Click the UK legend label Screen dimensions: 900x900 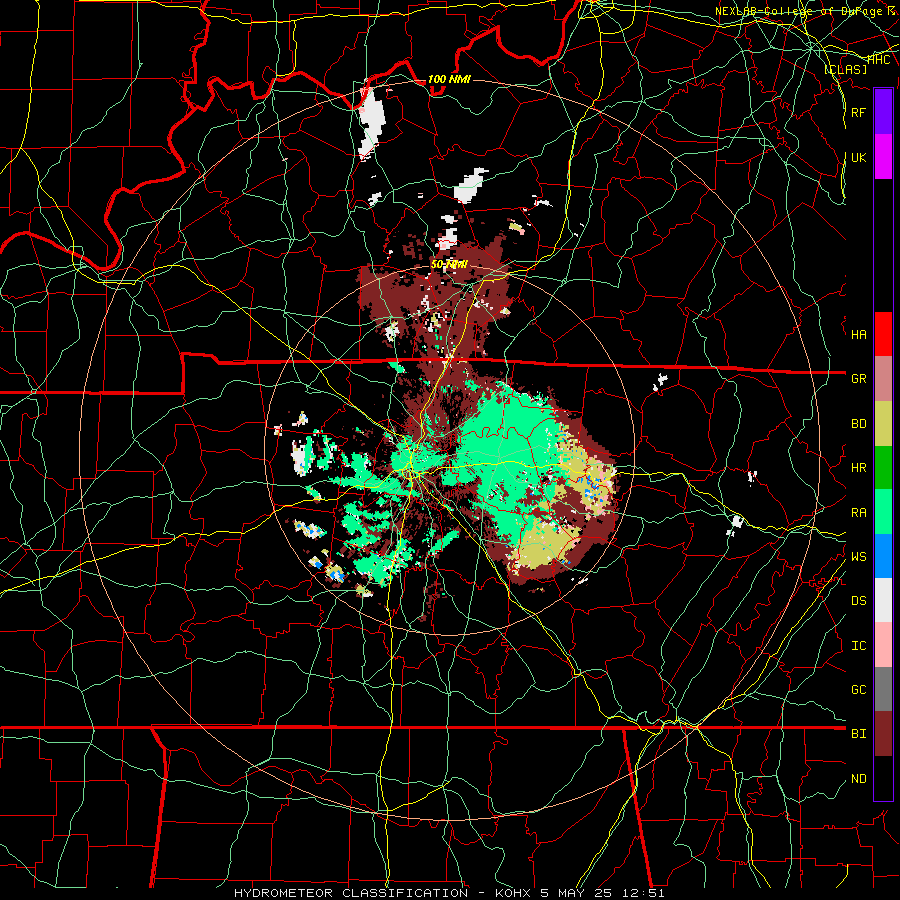[858, 157]
